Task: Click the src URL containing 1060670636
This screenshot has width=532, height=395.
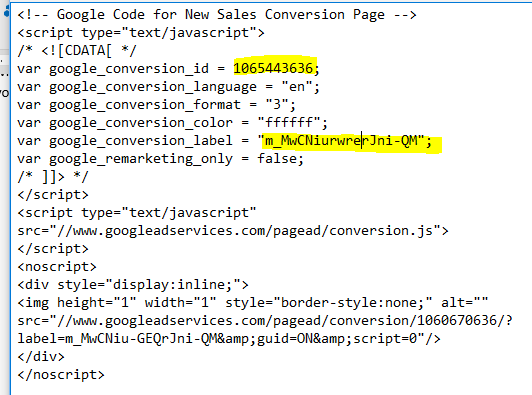Action: coord(265,320)
